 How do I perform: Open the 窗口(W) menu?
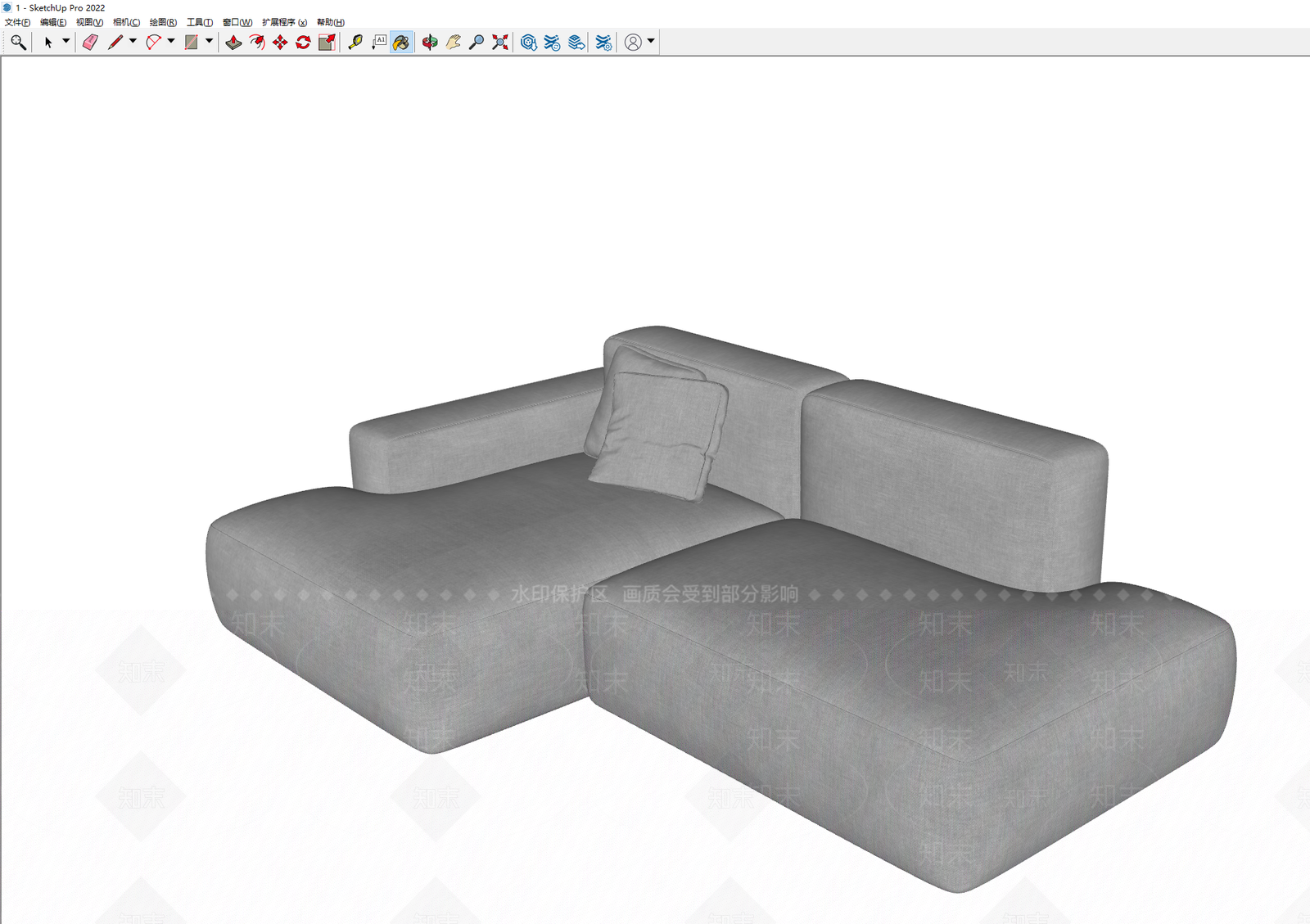[x=237, y=22]
